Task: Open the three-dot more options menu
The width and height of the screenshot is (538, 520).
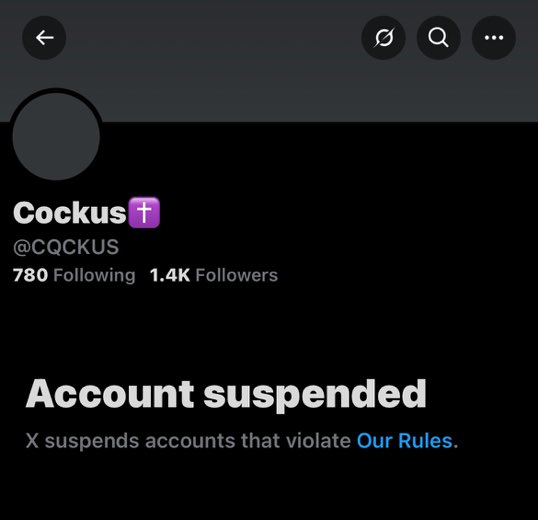Action: tap(494, 38)
